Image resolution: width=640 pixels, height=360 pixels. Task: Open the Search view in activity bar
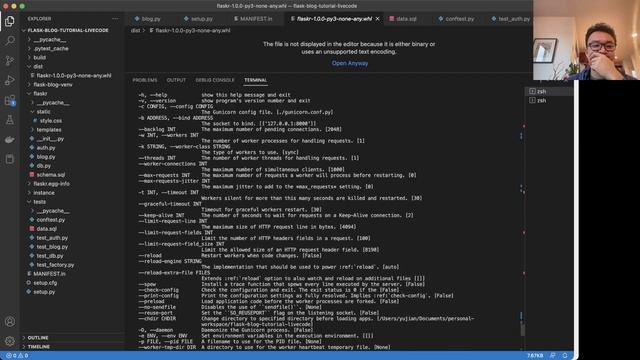click(x=10, y=41)
